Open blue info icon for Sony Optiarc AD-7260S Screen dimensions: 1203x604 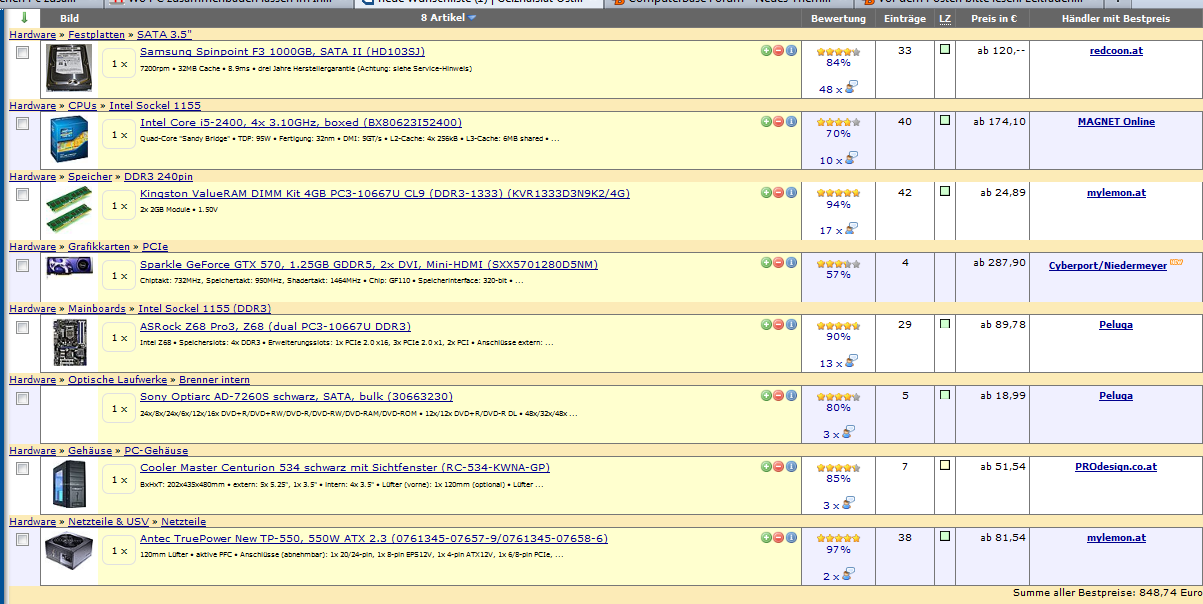(x=791, y=395)
